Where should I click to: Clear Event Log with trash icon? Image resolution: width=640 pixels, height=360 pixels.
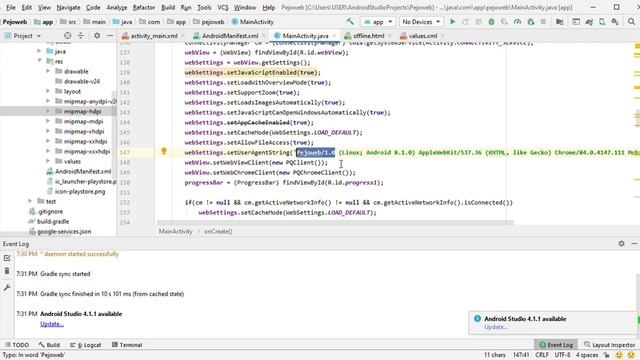(x=7, y=271)
